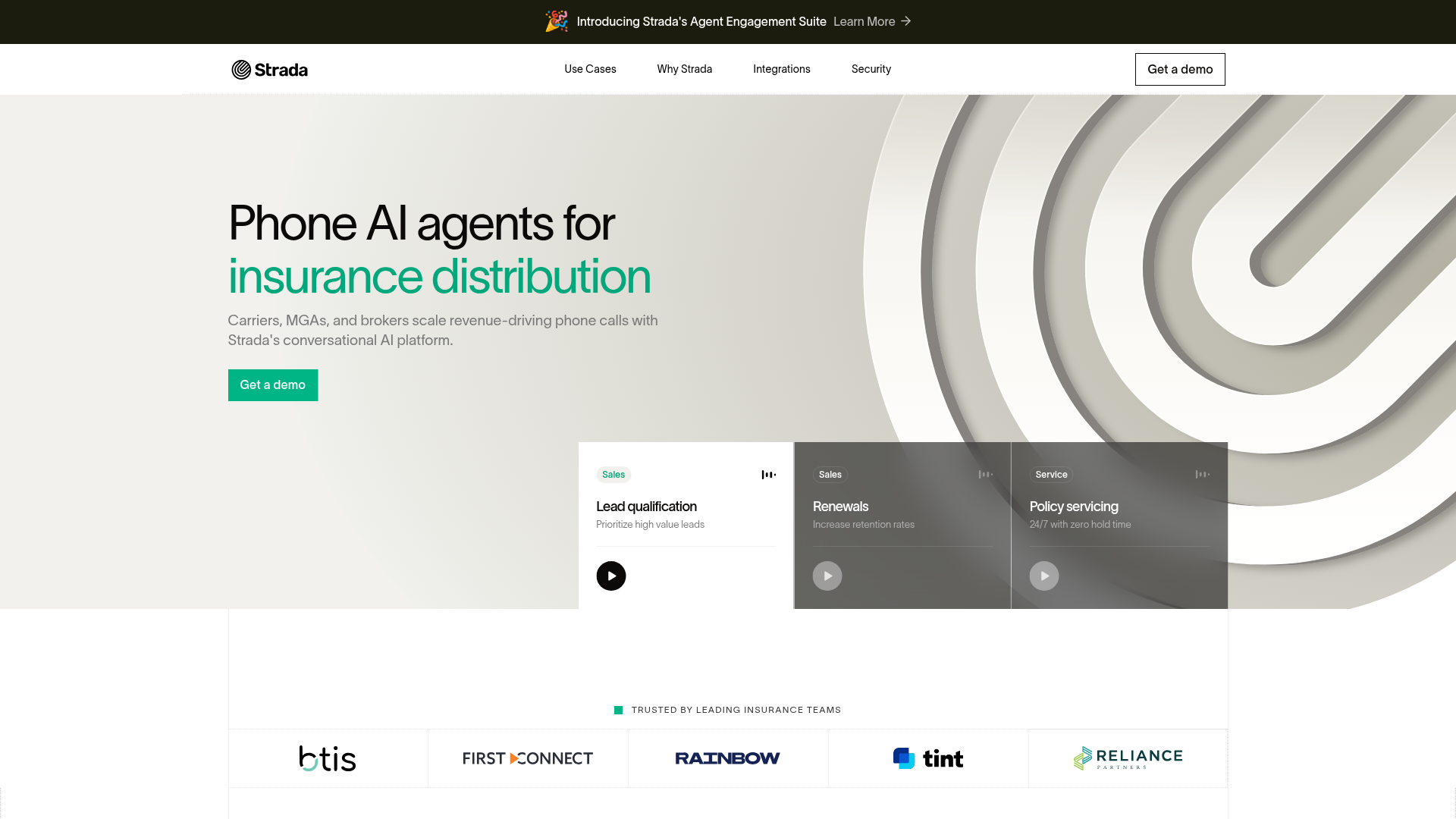Click the Strada logo icon
Viewport: 1456px width, 819px height.
(x=241, y=70)
